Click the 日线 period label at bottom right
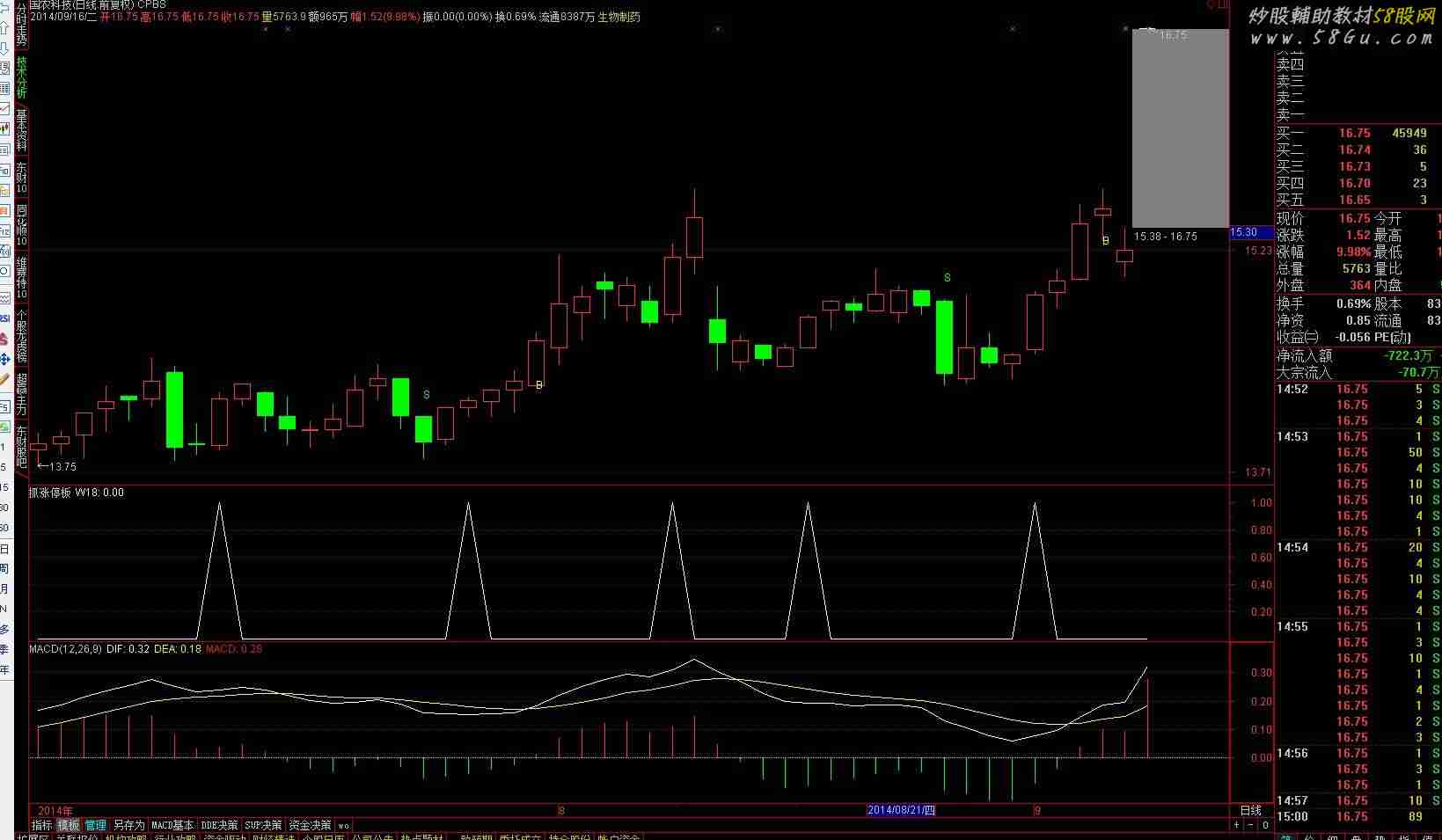The height and width of the screenshot is (840, 1442). coord(1250,810)
